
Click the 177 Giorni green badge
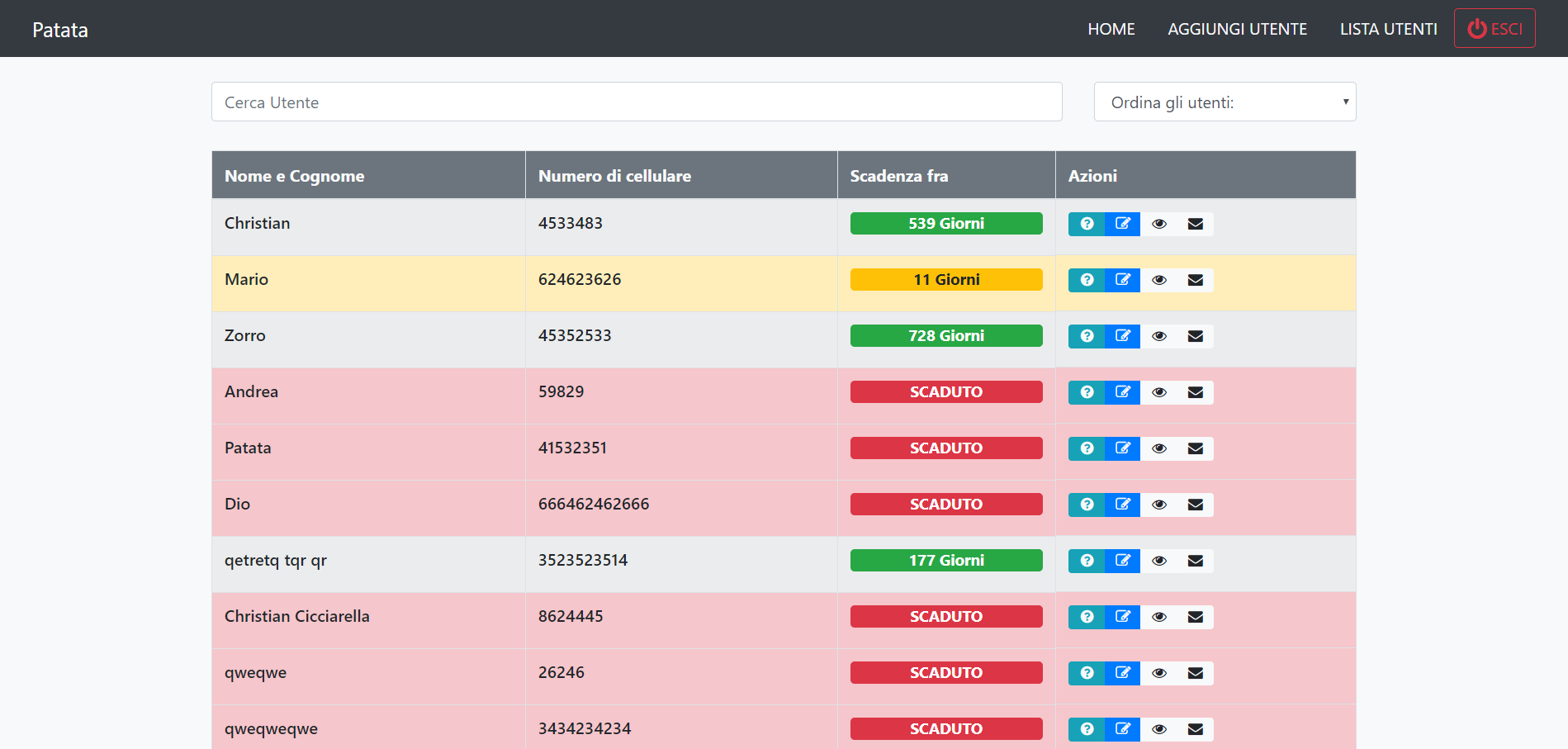point(946,560)
